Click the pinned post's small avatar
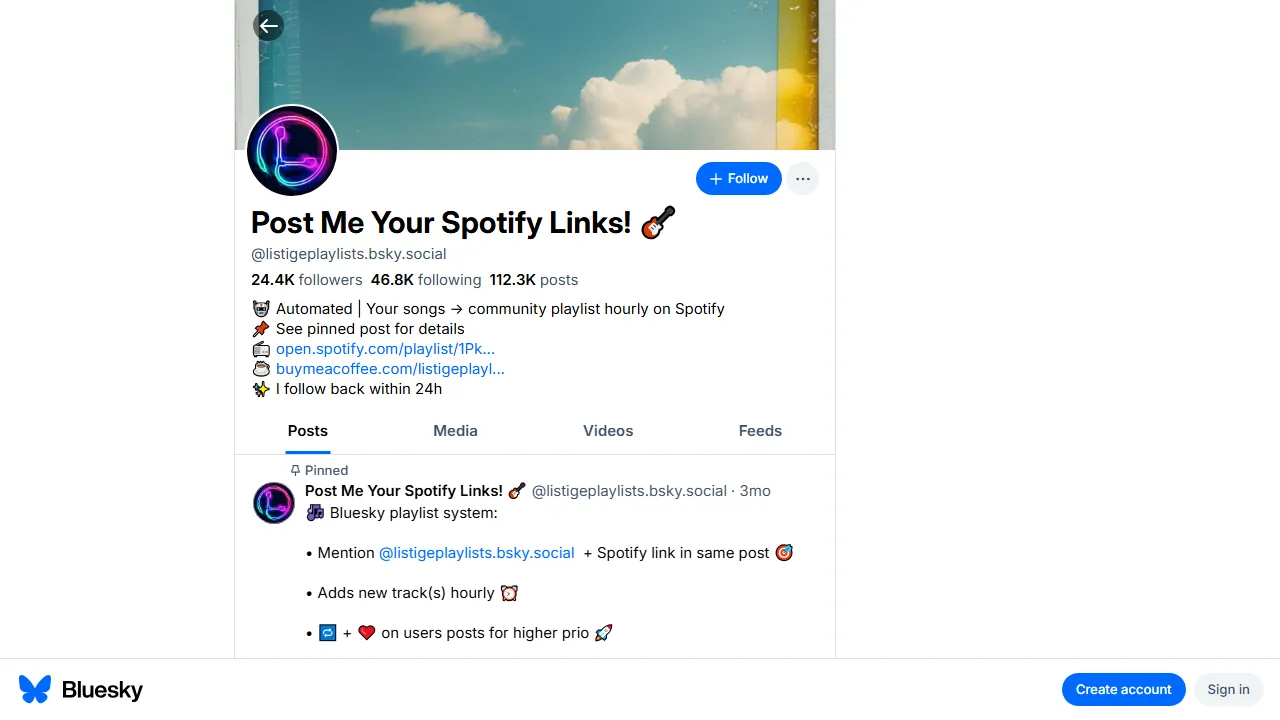Image resolution: width=1280 pixels, height=720 pixels. pos(274,503)
